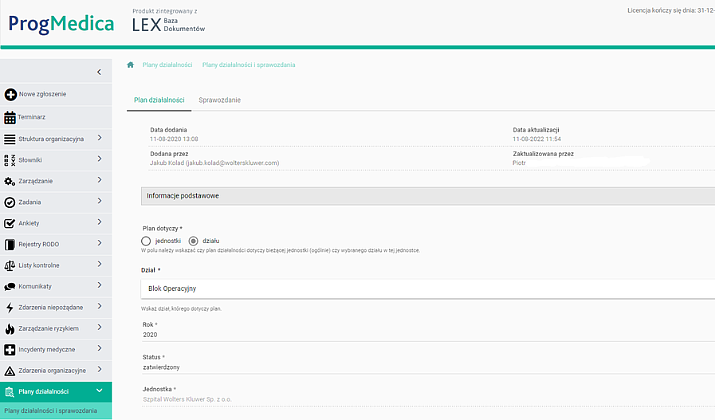The width and height of the screenshot is (715, 420).
Task: Click Plany działalności breadcrumb link
Action: click(167, 65)
